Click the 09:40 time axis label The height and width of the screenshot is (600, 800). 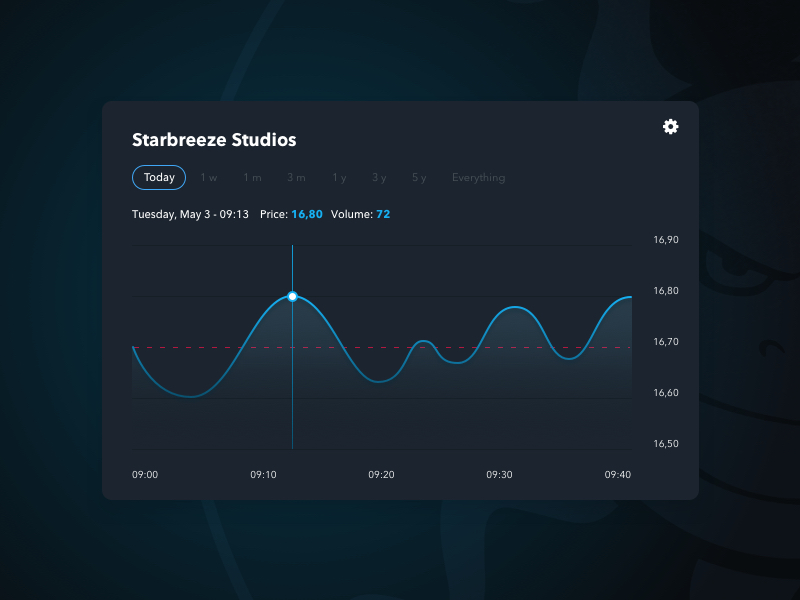coord(618,474)
